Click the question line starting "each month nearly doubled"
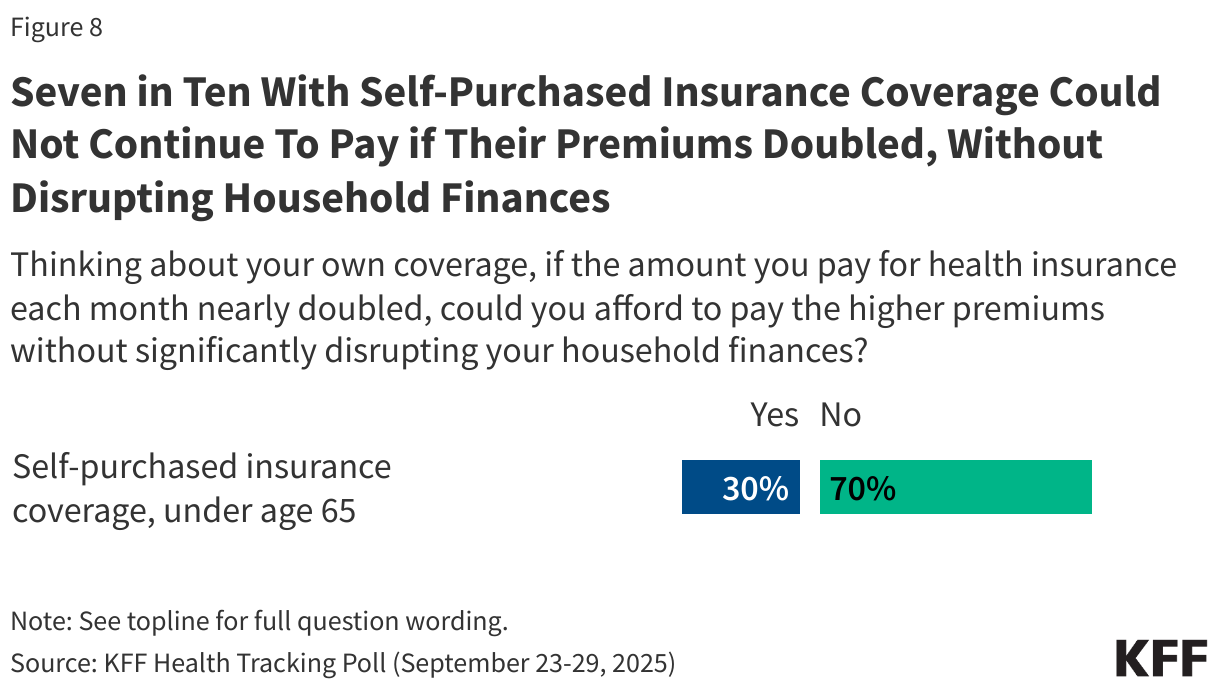1220x692 pixels. coord(557,308)
